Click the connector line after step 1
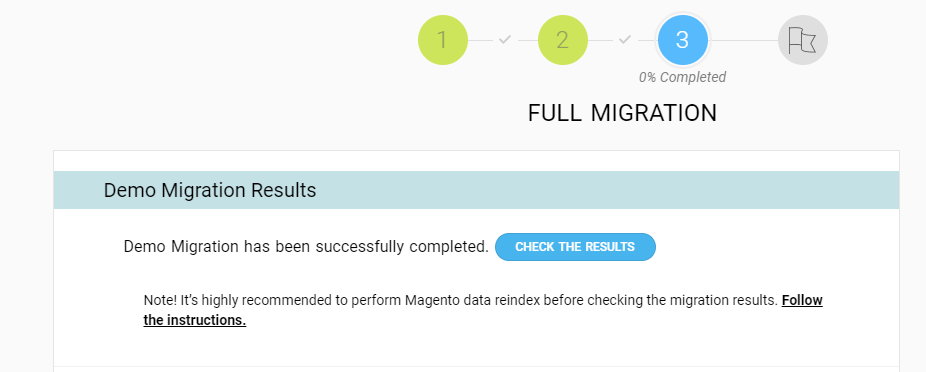Screen dimensions: 926x372 pyautogui.click(x=481, y=41)
